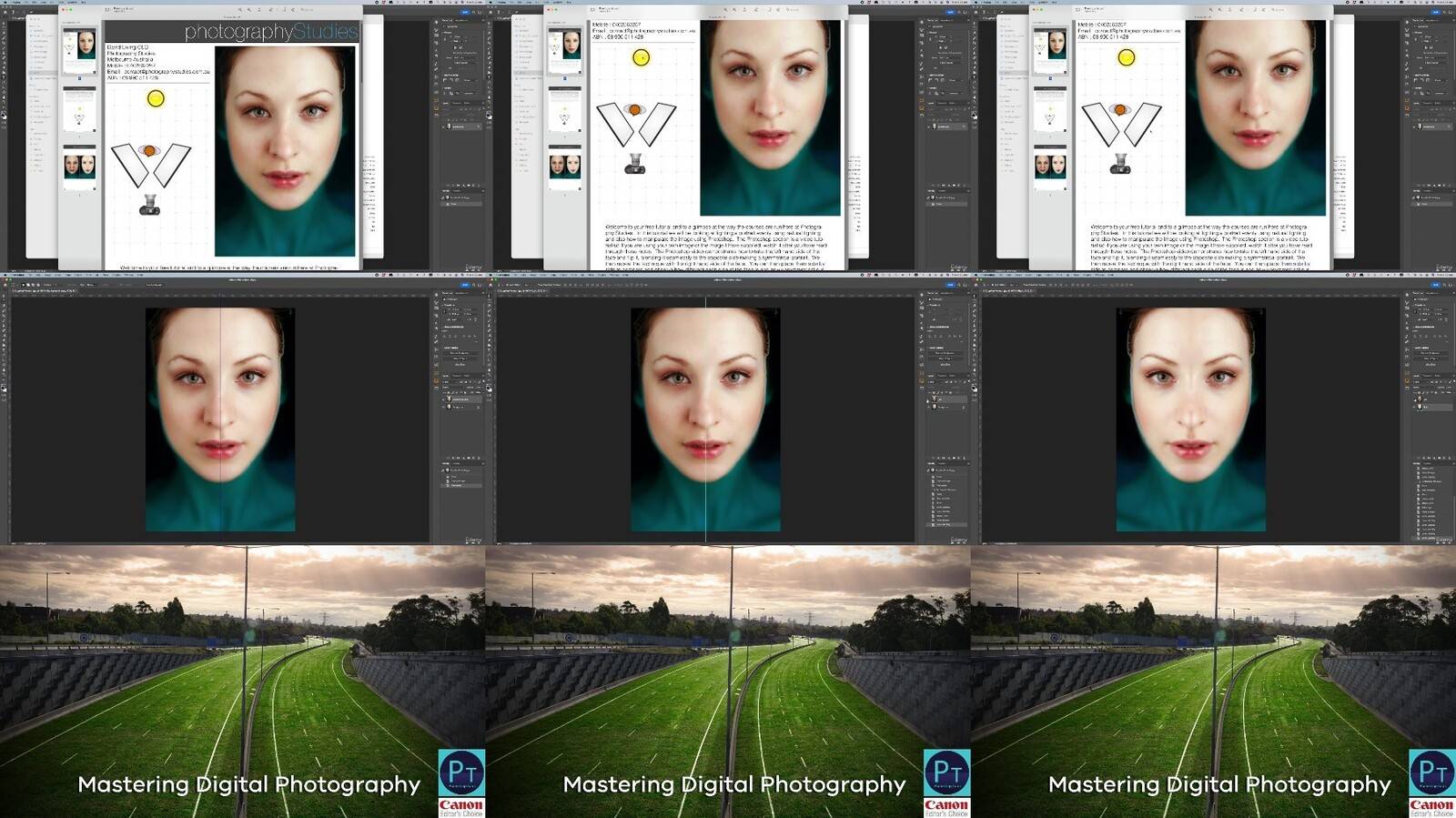Click the yellow sun light under the photographyStudies header
This screenshot has width=1456, height=818.
[x=156, y=98]
